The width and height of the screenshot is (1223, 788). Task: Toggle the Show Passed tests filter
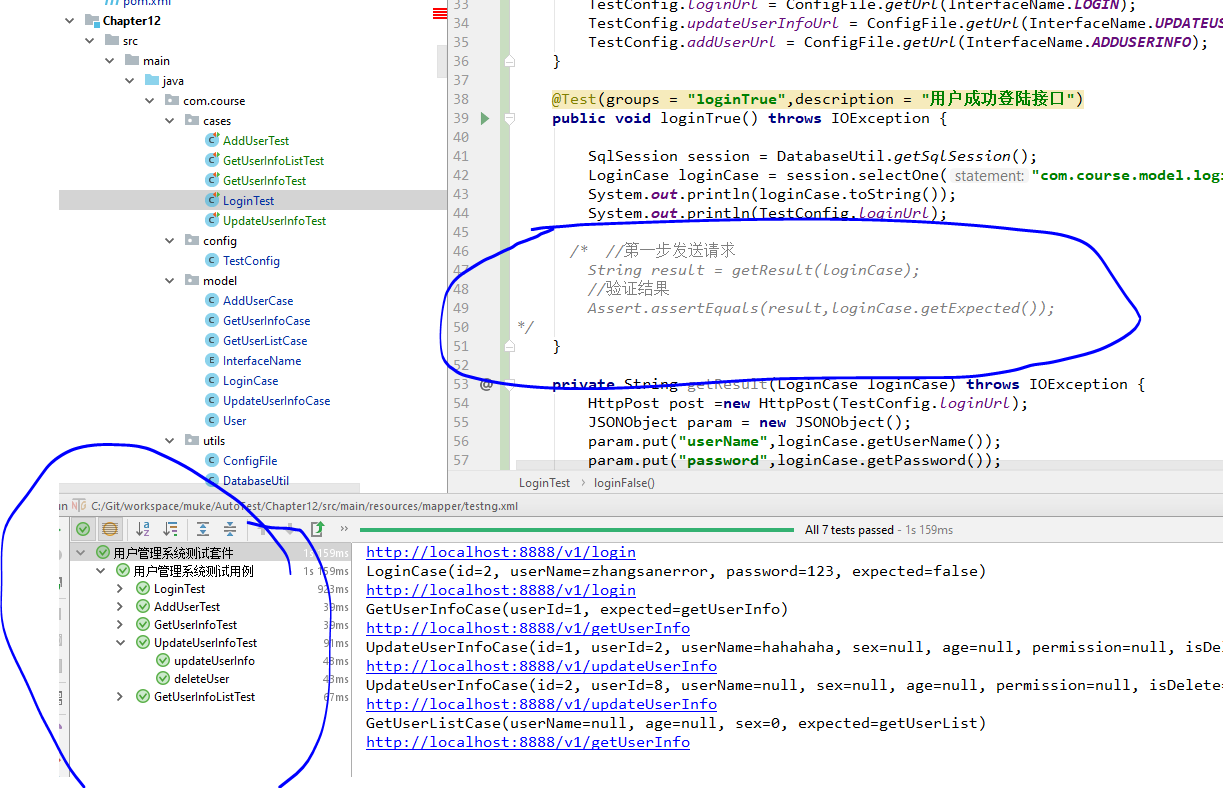(83, 529)
